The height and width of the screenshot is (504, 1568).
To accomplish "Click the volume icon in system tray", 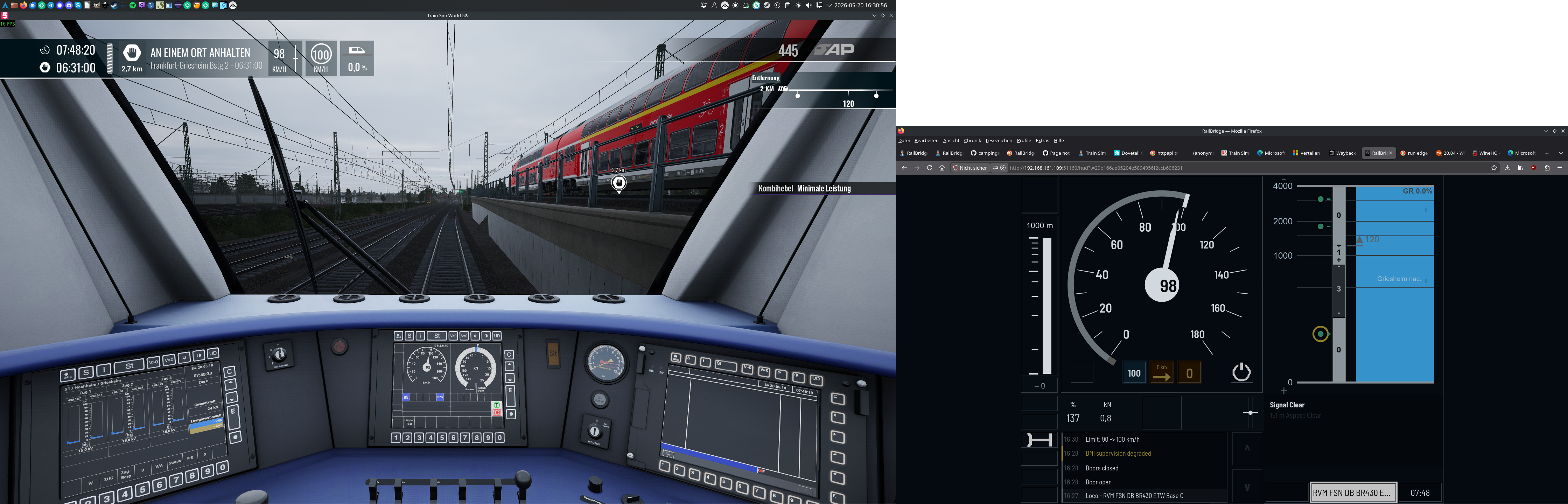I will tap(809, 6).
